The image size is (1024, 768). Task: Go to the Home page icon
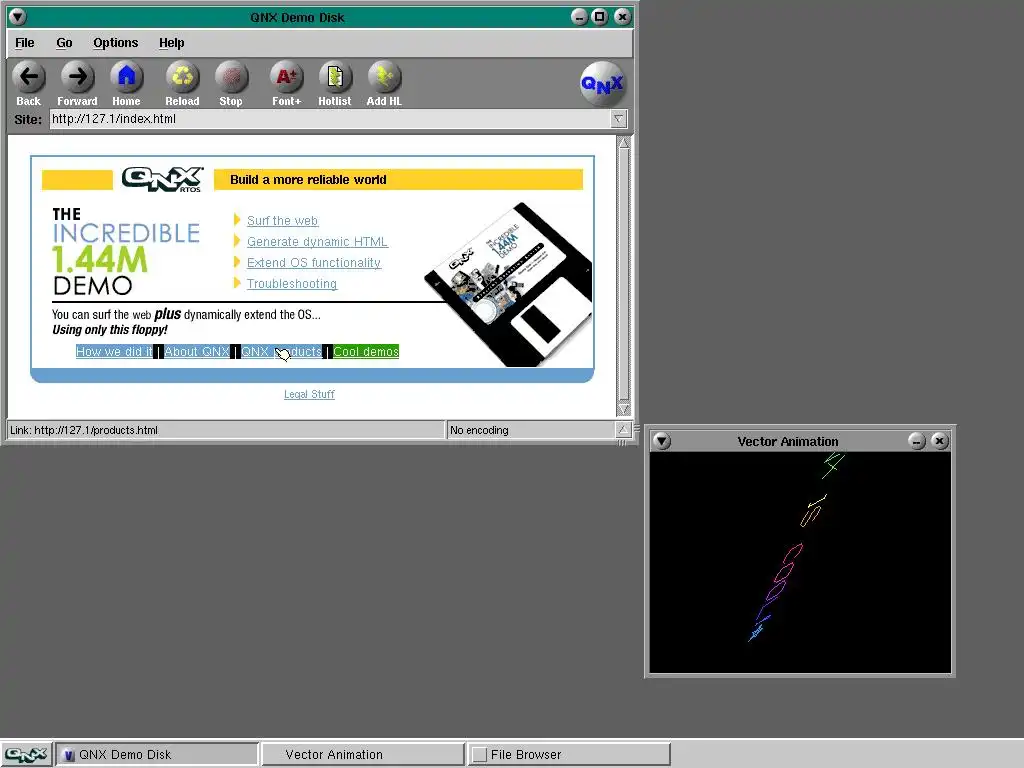126,77
